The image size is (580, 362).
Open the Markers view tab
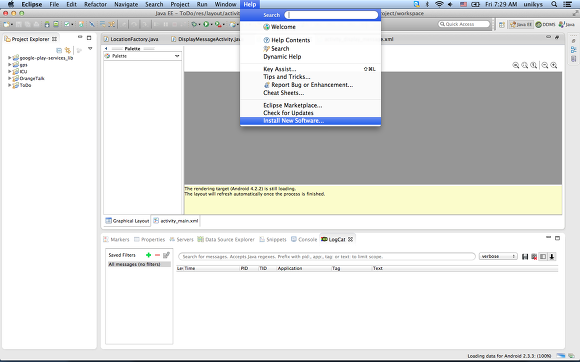coord(116,240)
